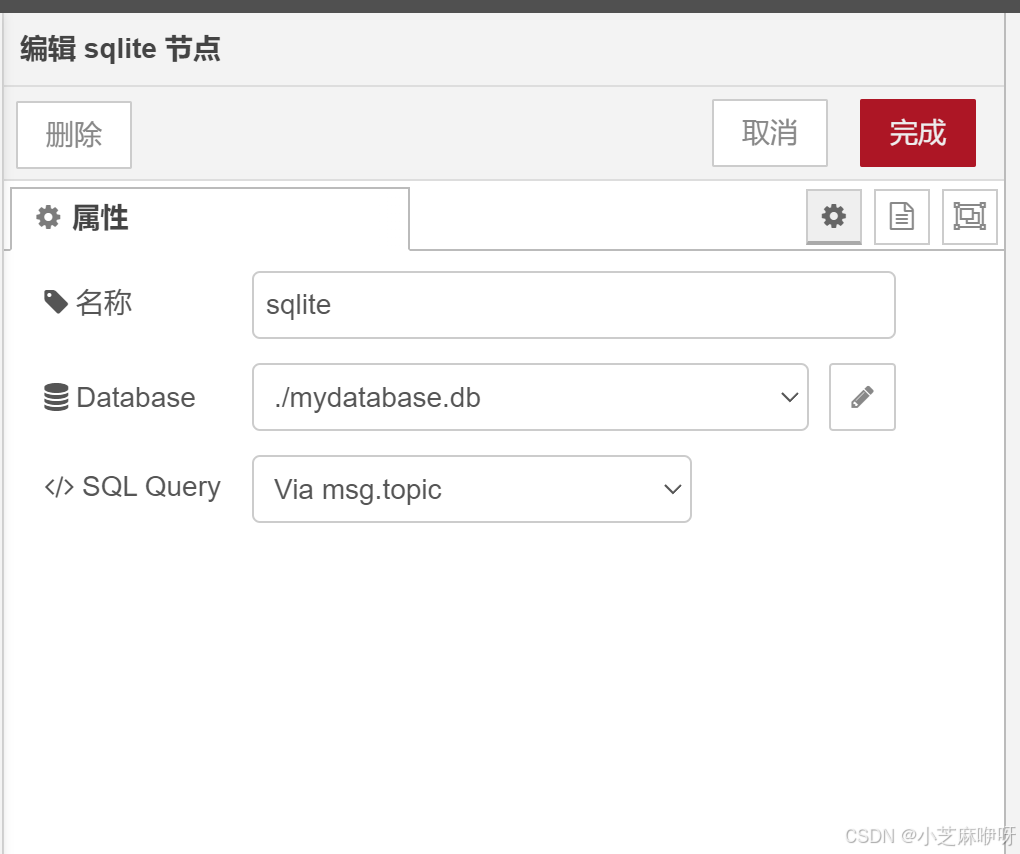Cancel editing with the 取消 button
This screenshot has height=854, width=1020.
[x=769, y=133]
